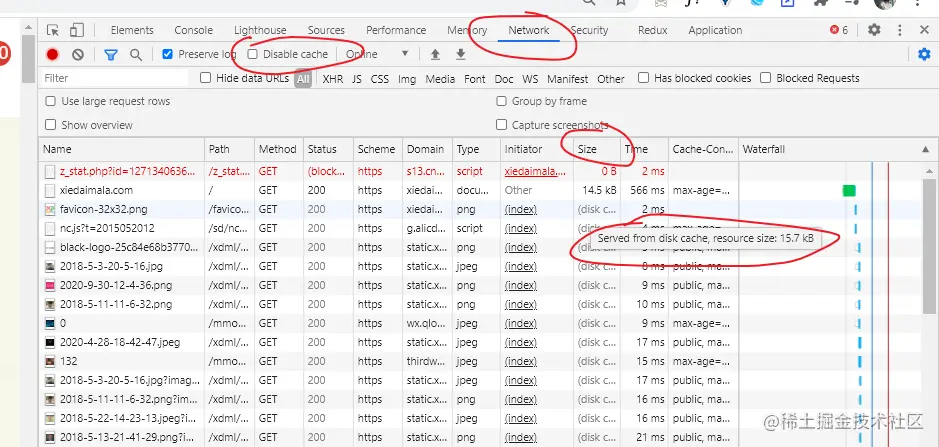Filter requests by CSS type
939x447 pixels.
[x=380, y=78]
